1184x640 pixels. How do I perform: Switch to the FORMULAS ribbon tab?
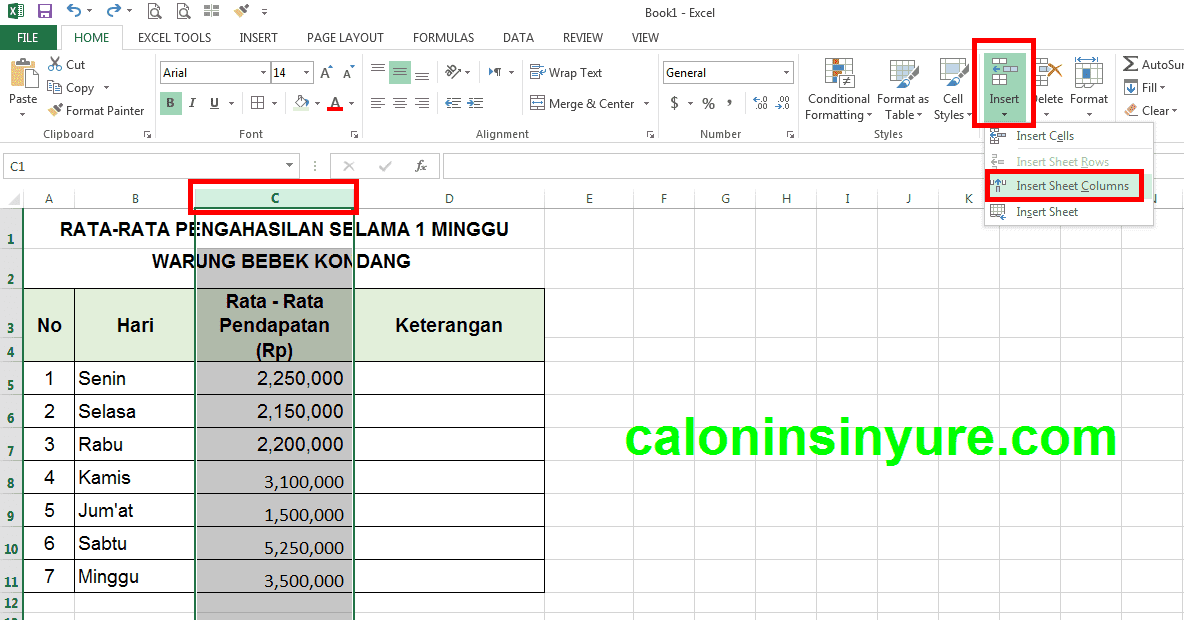[443, 37]
